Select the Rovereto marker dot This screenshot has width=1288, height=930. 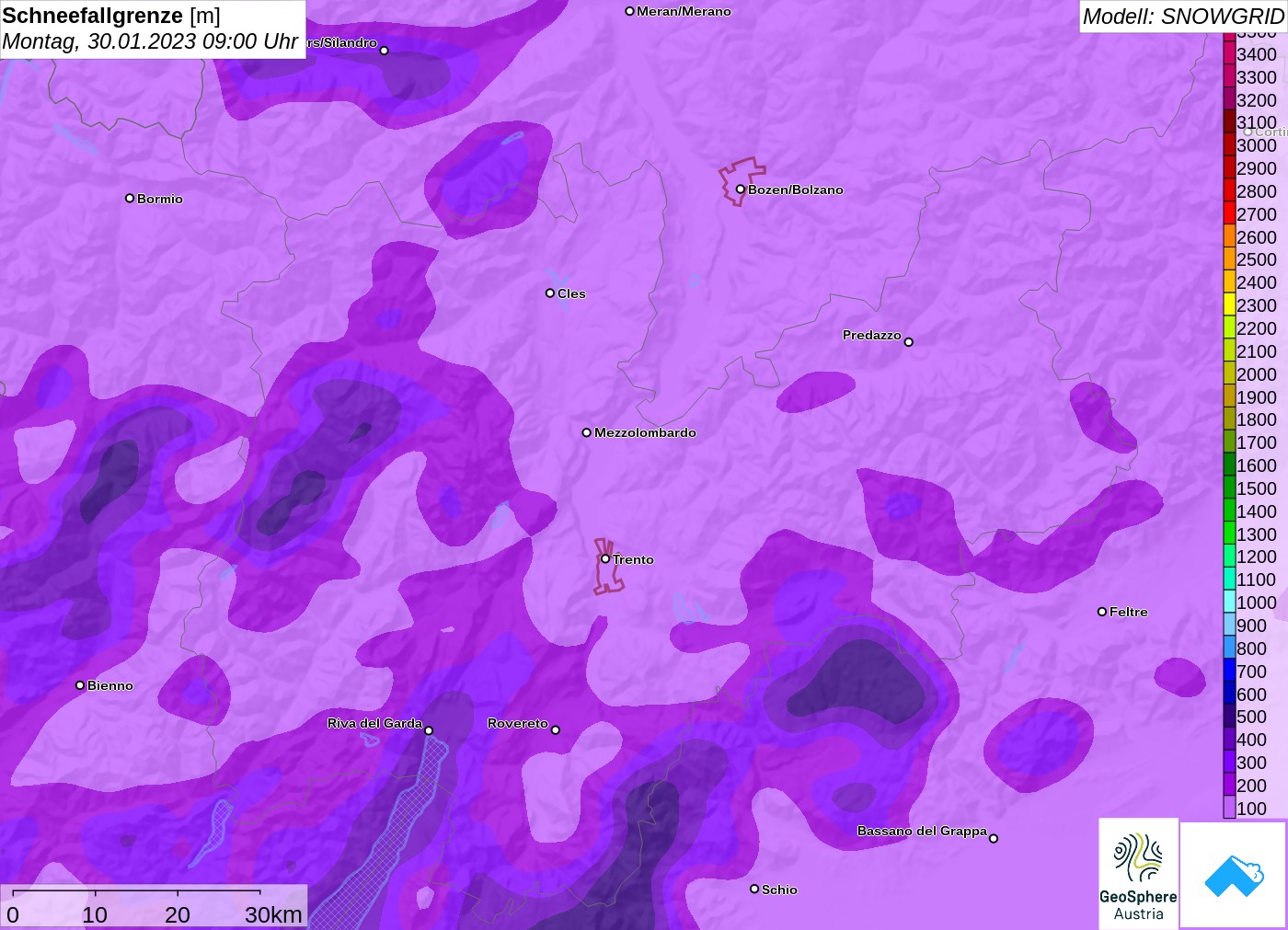click(x=556, y=730)
